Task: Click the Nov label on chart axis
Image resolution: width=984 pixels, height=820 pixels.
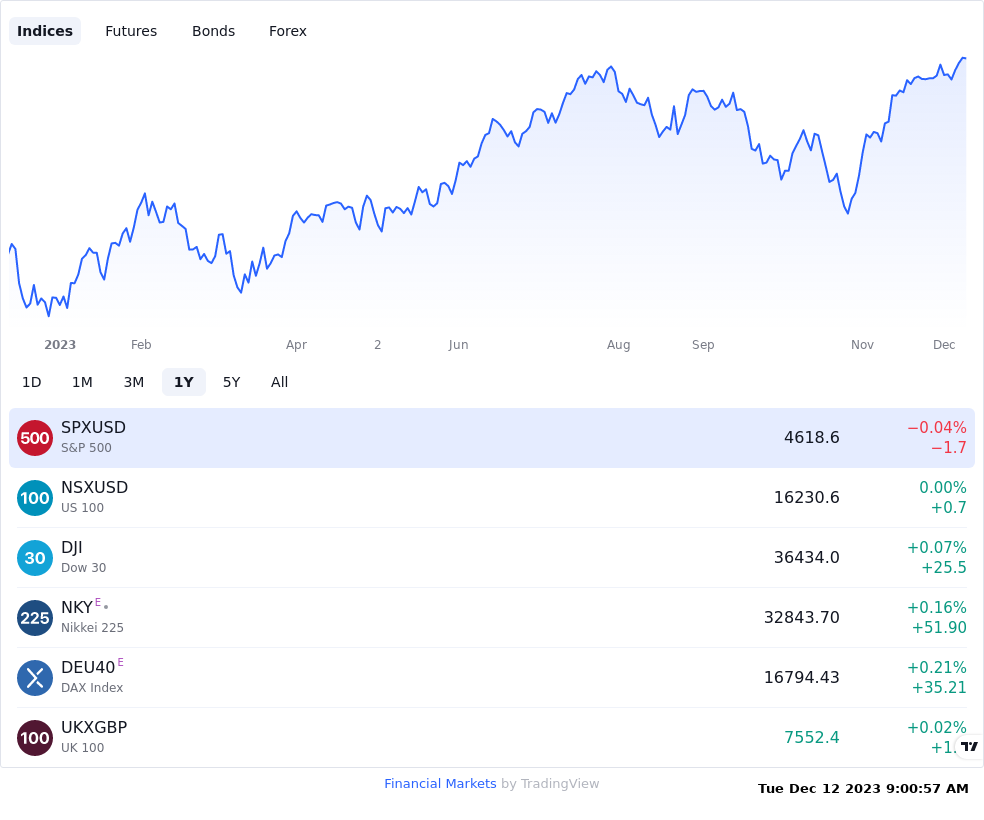Action: tap(862, 344)
